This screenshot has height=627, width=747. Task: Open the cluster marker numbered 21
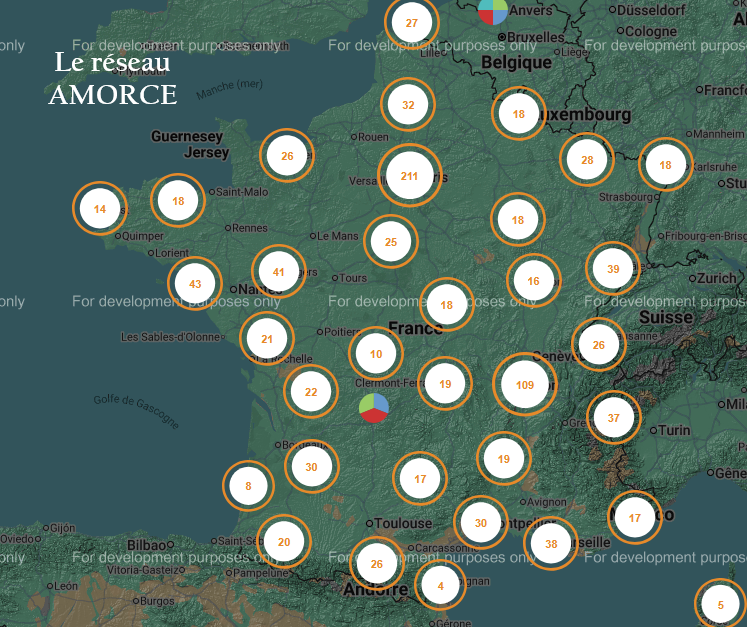267,339
